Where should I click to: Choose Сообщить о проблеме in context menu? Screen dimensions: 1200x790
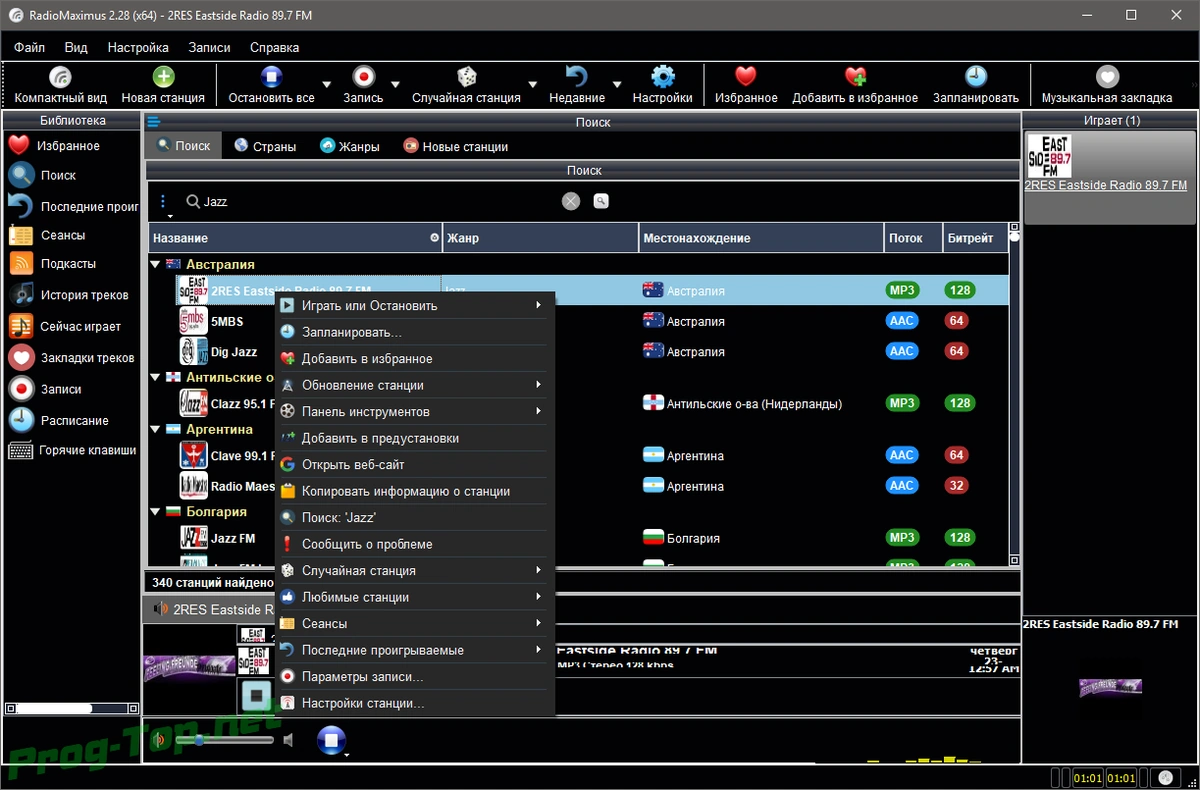[x=413, y=544]
